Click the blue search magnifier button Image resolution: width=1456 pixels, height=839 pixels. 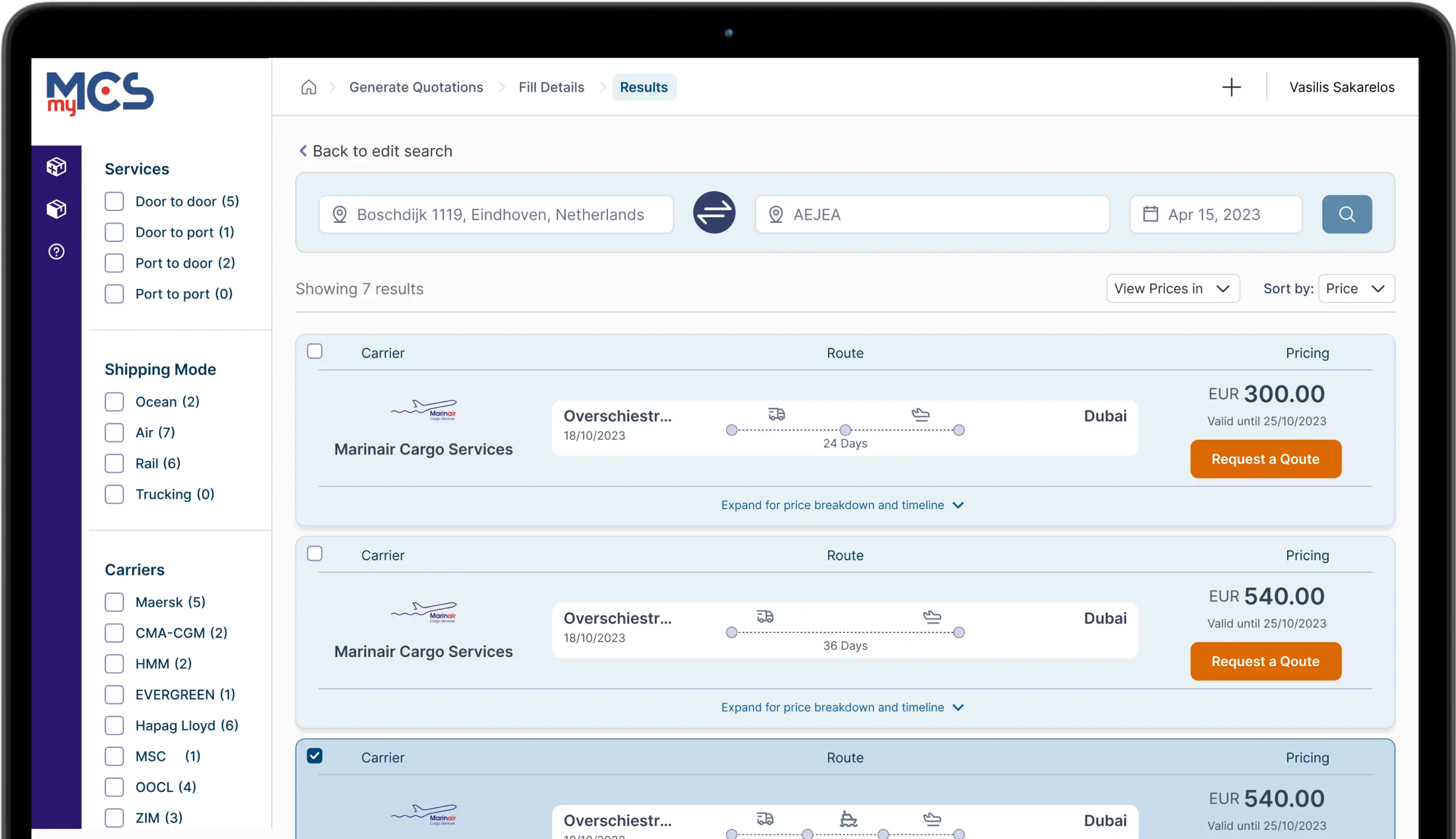(x=1347, y=214)
